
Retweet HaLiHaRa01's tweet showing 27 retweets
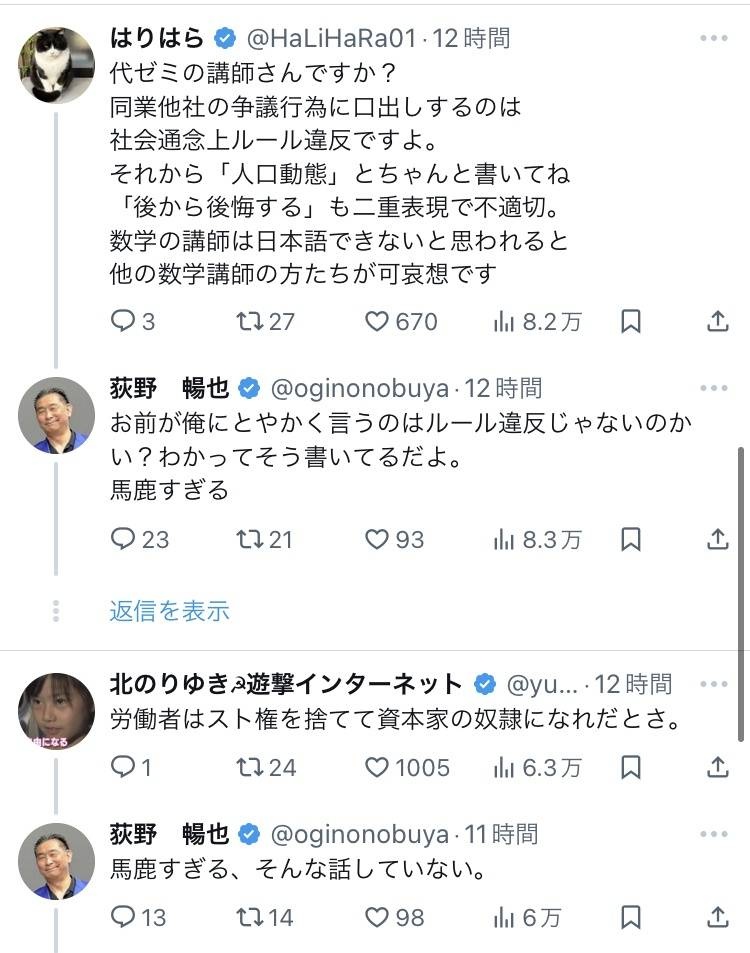[248, 321]
